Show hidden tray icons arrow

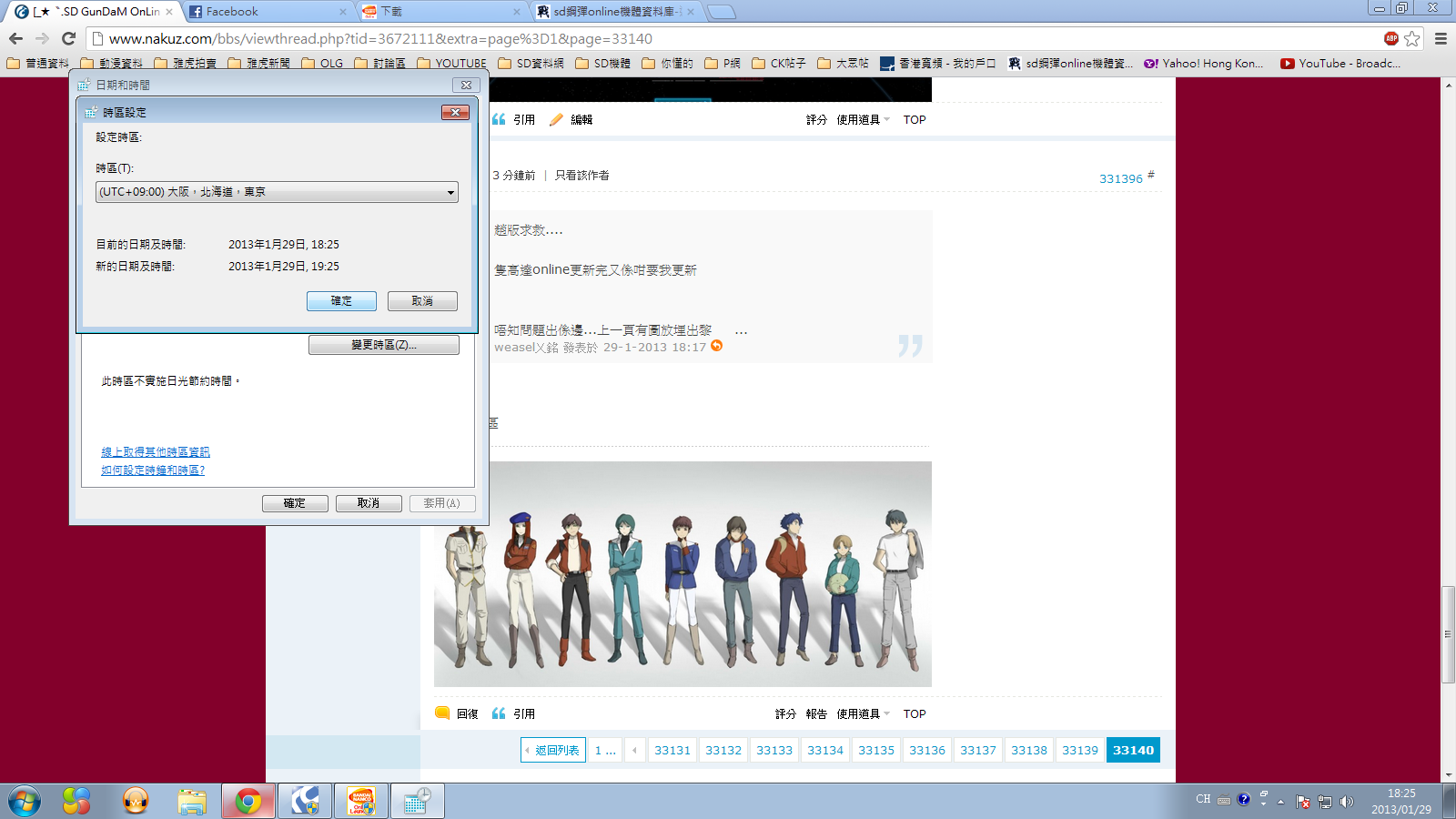coord(1280,802)
